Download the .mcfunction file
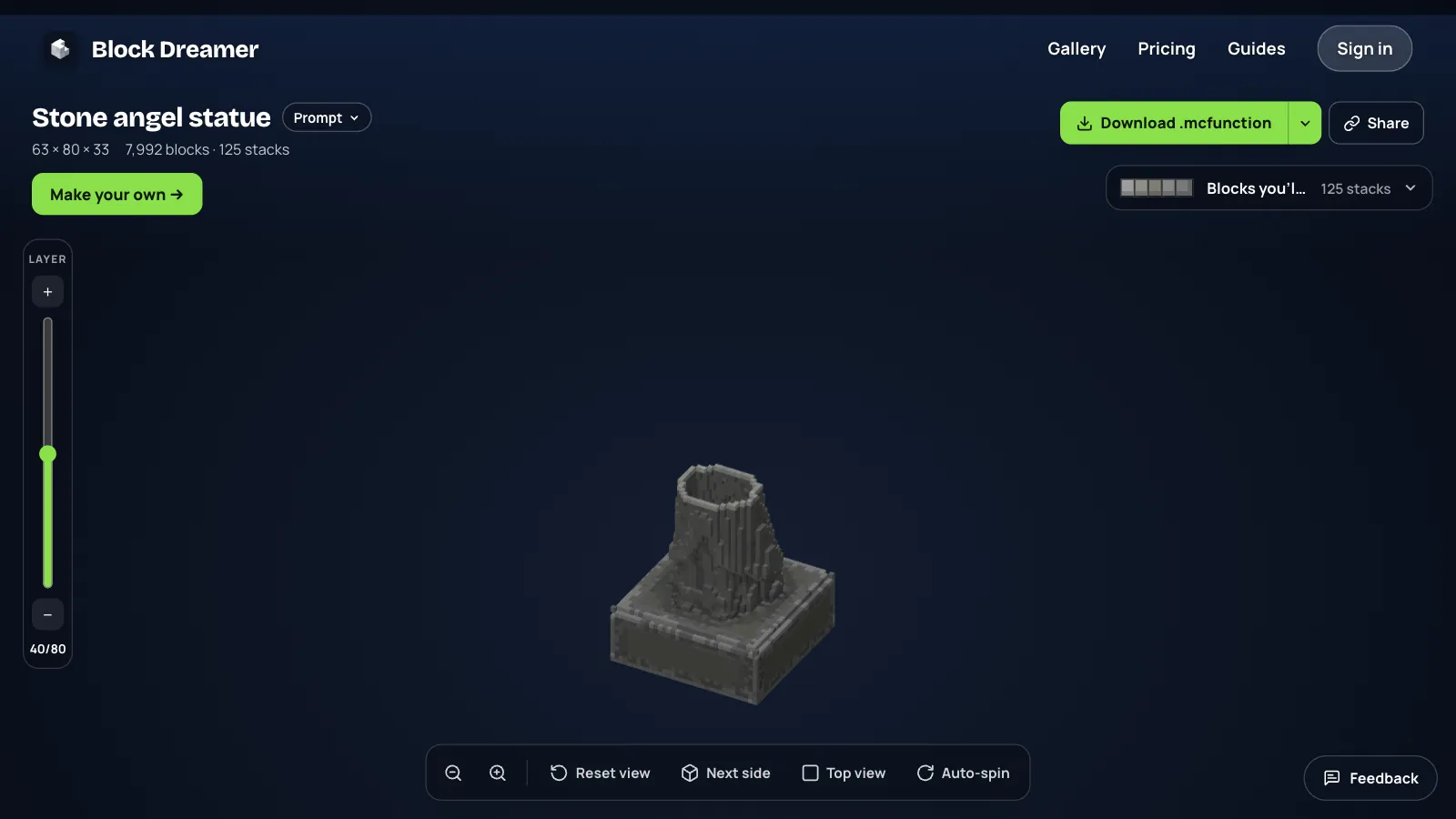The width and height of the screenshot is (1456, 819). click(x=1174, y=123)
